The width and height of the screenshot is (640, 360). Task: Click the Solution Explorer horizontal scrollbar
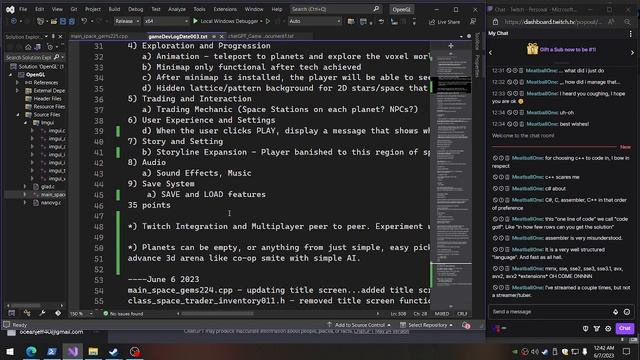coord(25,305)
